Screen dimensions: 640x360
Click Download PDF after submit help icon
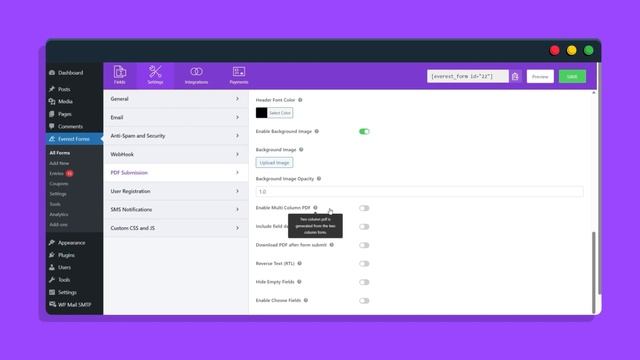click(331, 245)
